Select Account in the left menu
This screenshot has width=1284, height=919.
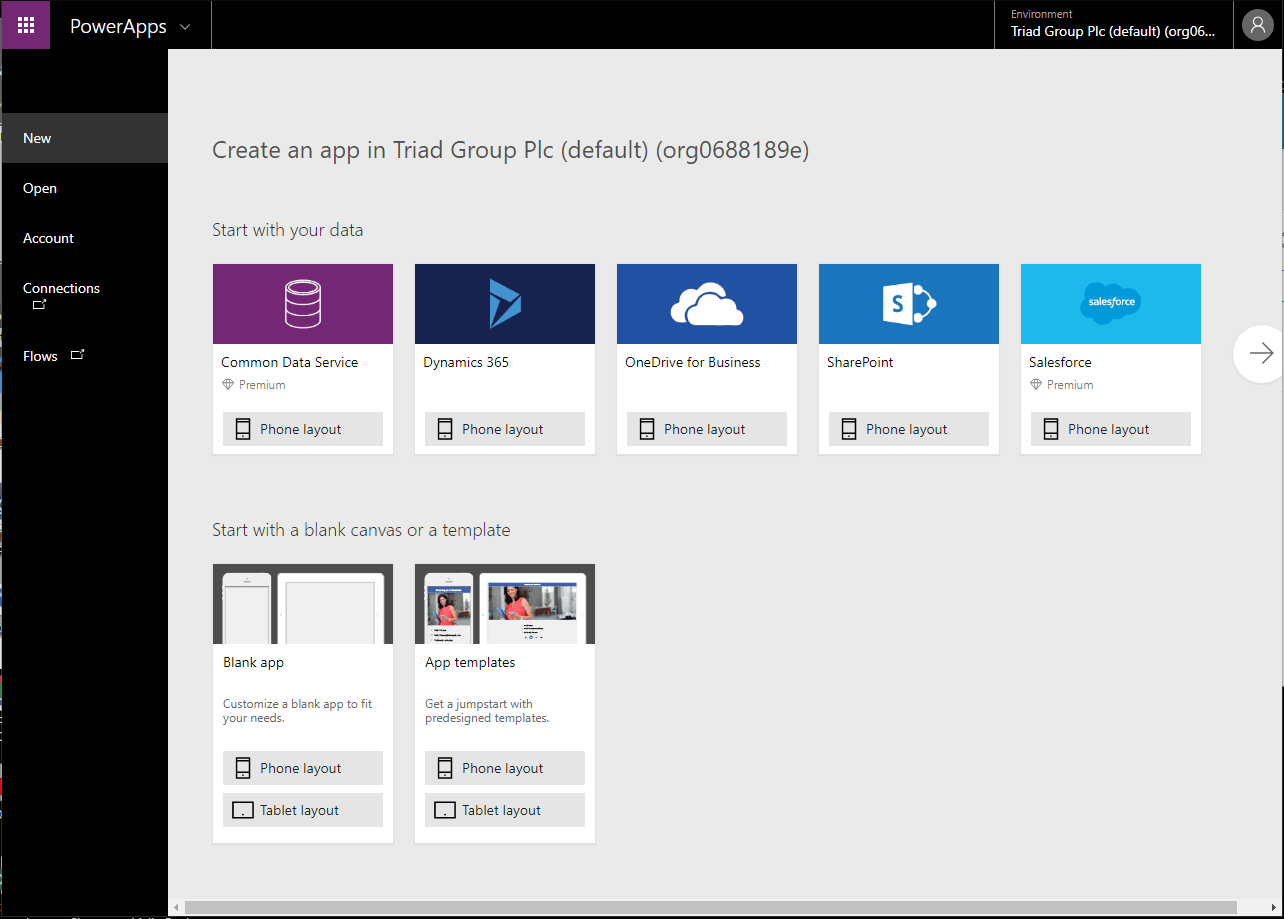(85, 238)
